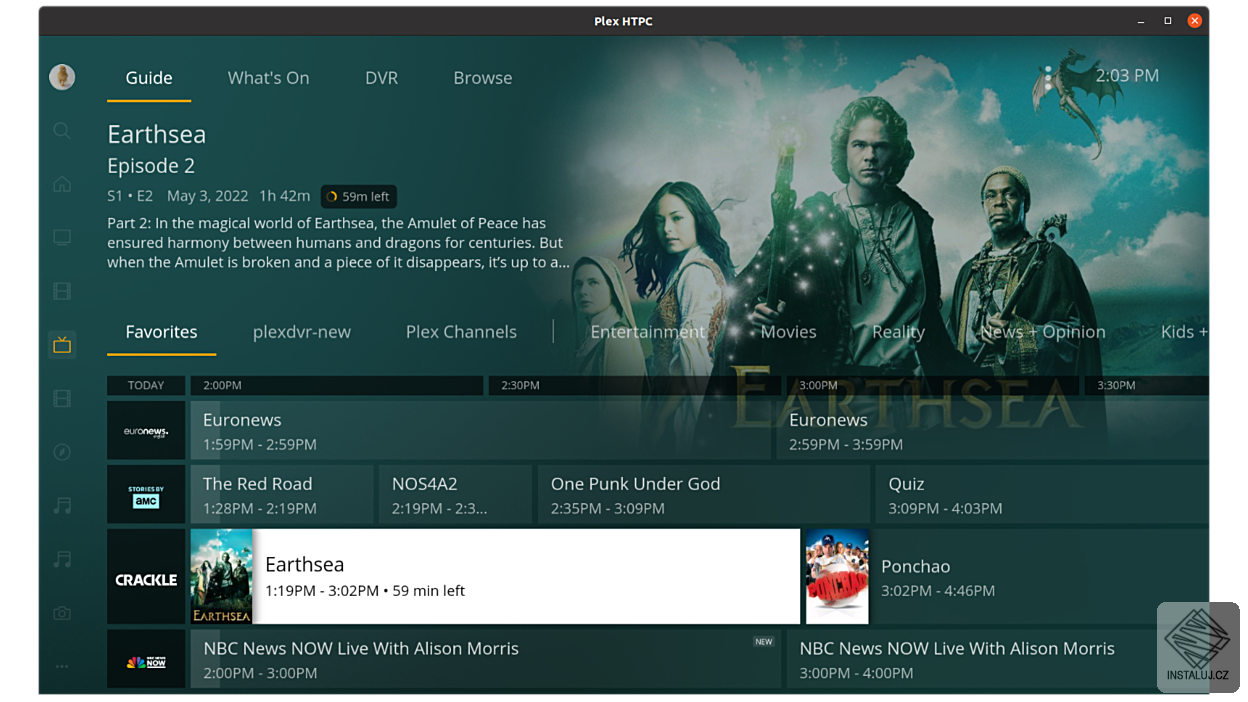This screenshot has height=702, width=1248.
Task: Open the DVR tab
Action: coord(381,77)
